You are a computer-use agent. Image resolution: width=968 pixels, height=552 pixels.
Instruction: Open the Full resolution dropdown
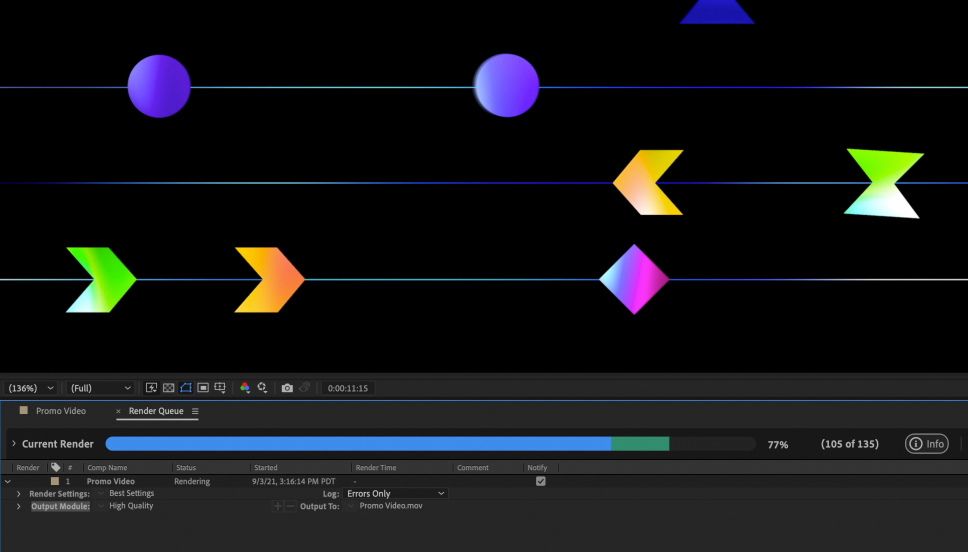click(x=101, y=388)
